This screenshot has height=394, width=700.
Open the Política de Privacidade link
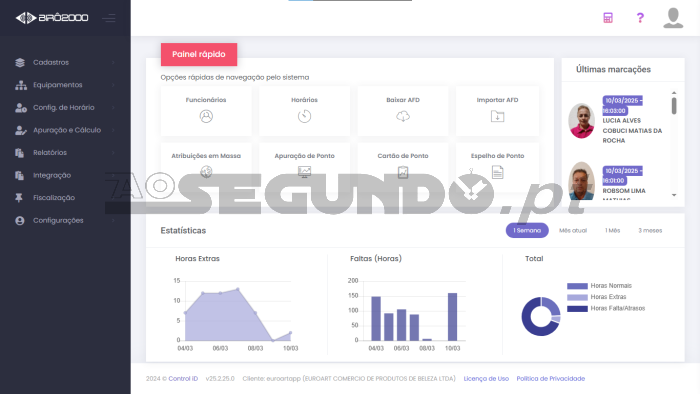click(x=550, y=378)
